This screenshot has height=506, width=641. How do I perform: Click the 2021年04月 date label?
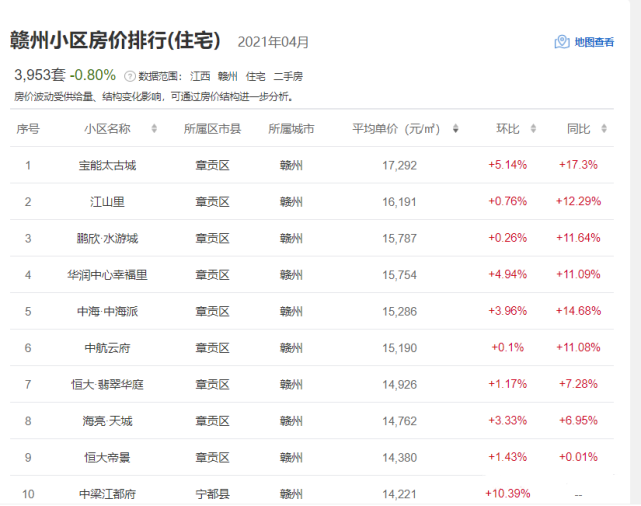coord(273,42)
